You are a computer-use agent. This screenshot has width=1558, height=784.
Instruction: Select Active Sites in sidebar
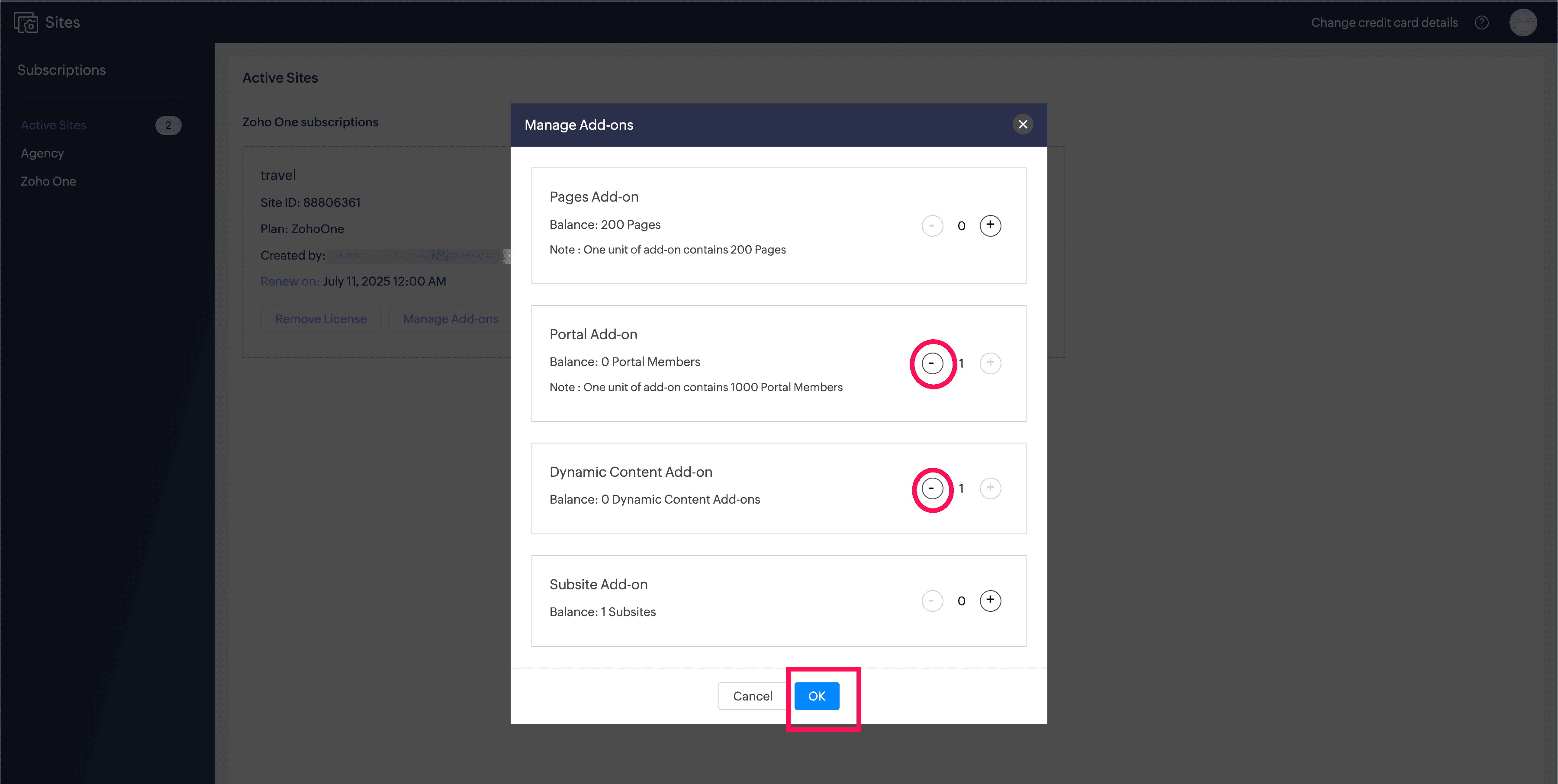53,125
